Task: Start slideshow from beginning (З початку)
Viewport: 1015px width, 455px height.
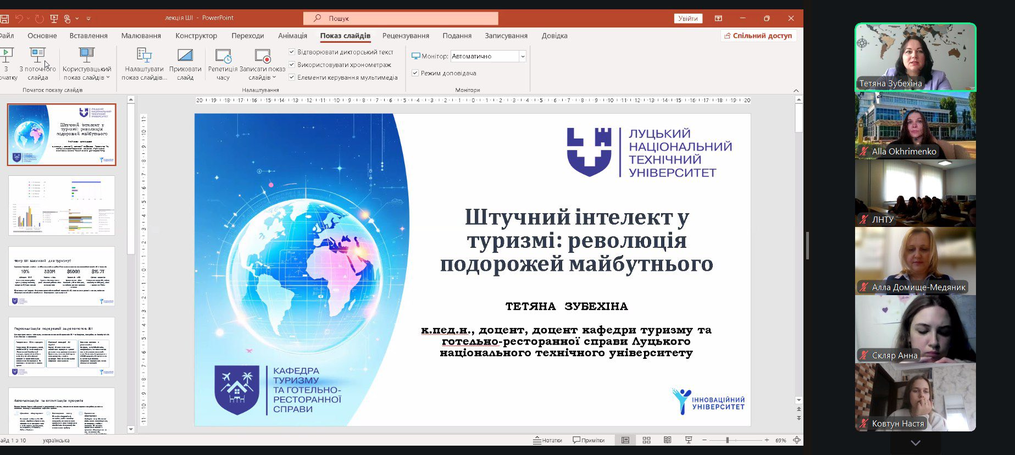Action: point(6,63)
